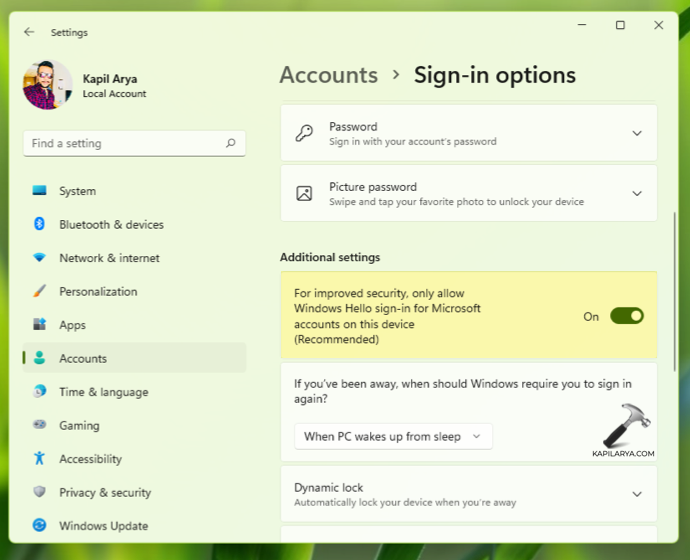
Task: Open Privacy & security settings
Action: 134,492
